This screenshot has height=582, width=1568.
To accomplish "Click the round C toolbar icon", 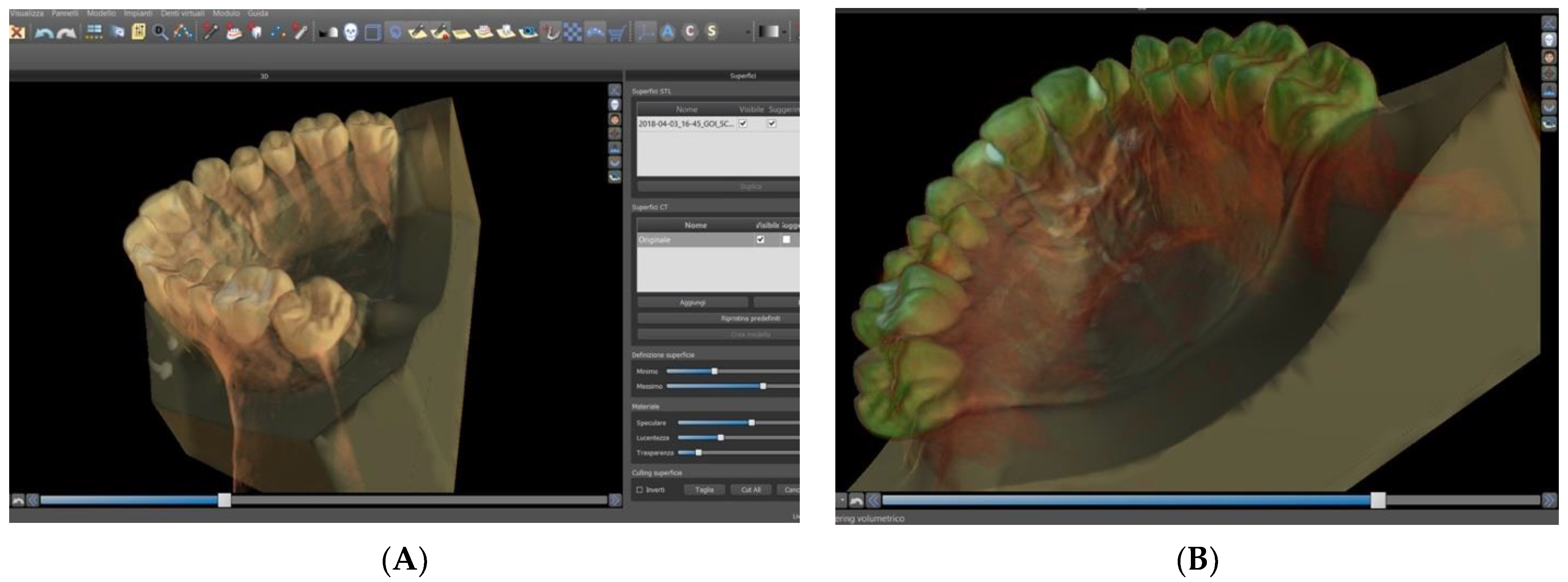I will pos(690,32).
